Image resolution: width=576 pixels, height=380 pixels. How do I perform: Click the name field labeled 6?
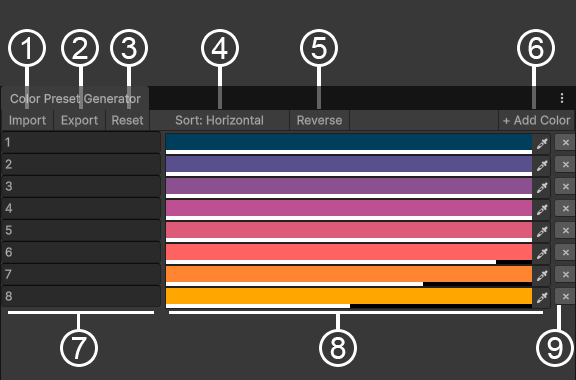click(81, 253)
